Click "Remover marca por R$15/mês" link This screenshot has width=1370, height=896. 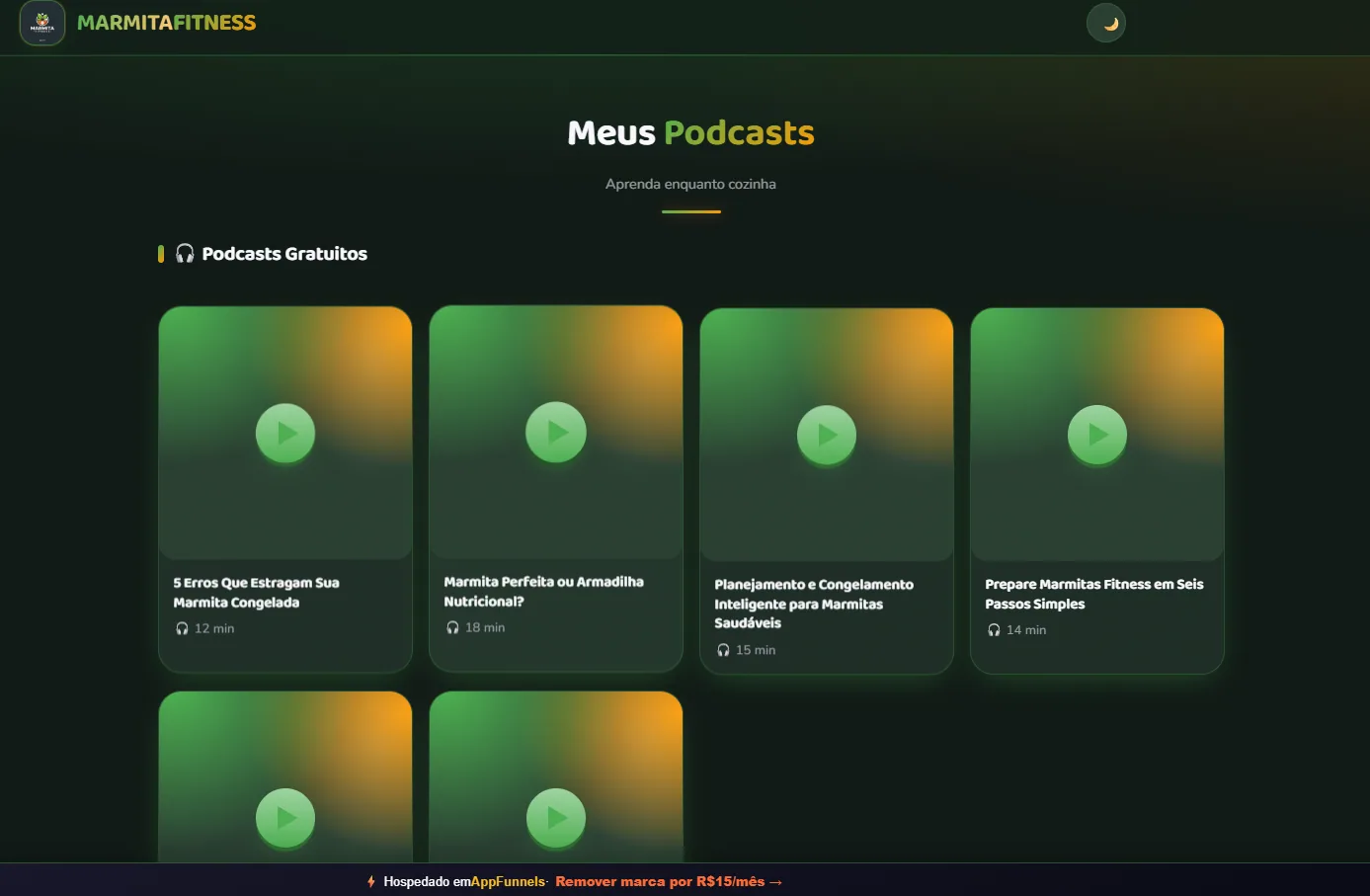tap(669, 881)
